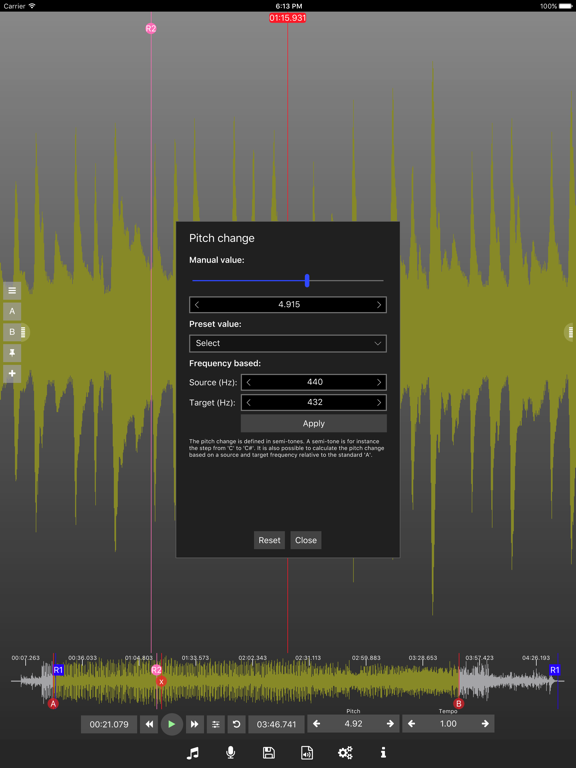The width and height of the screenshot is (576, 768).
Task: Decrease manual pitch value 4.915
Action: pos(197,305)
